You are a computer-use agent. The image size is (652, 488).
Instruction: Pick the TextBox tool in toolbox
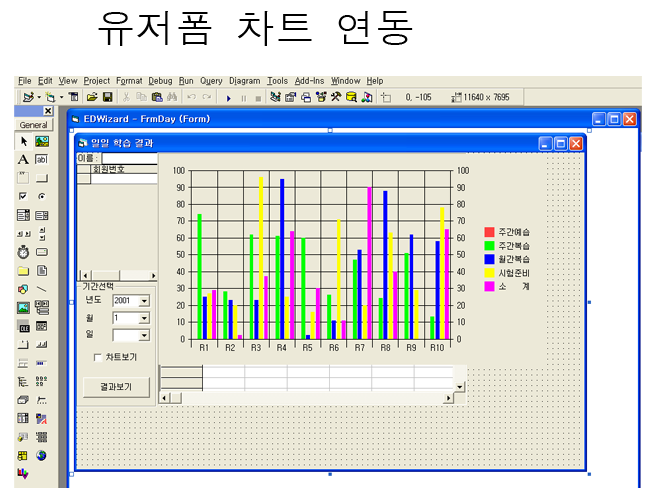[41, 159]
